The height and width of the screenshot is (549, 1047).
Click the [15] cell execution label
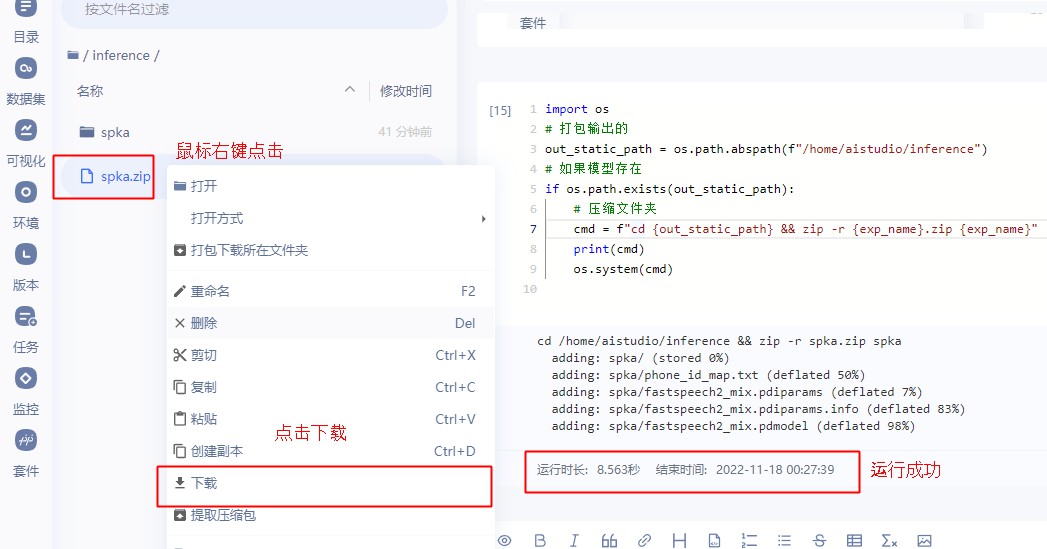tap(500, 110)
